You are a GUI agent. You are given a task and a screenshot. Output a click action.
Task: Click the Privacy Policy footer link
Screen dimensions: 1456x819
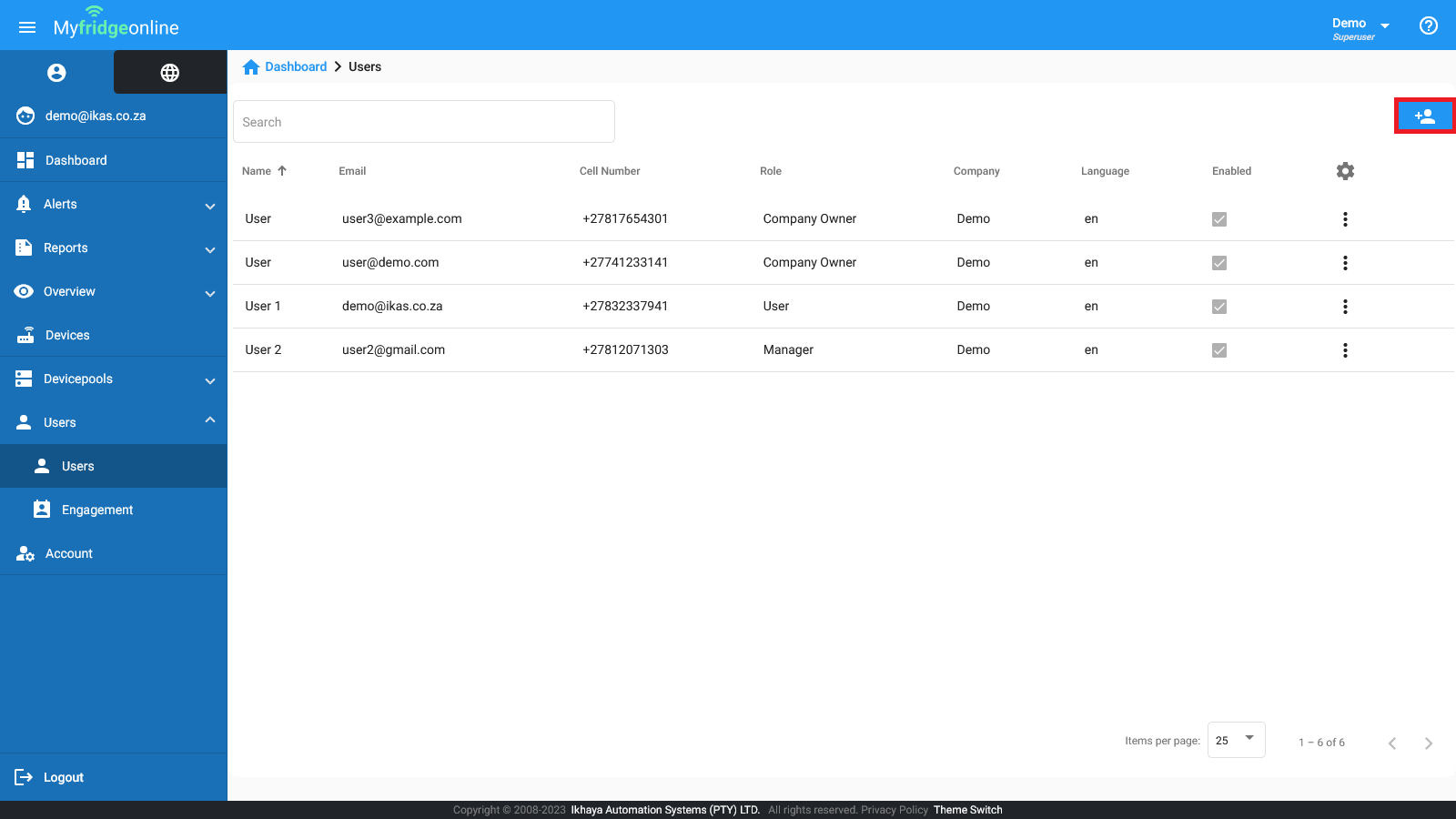[x=895, y=810]
